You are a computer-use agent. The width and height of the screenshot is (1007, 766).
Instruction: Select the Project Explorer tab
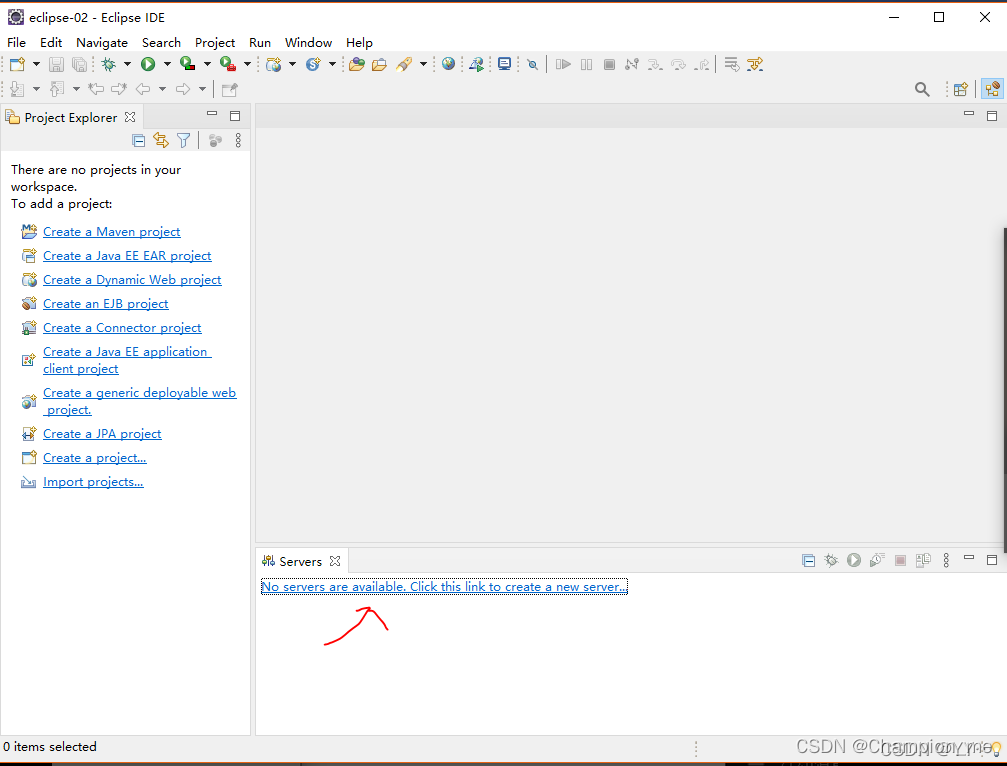coord(71,118)
